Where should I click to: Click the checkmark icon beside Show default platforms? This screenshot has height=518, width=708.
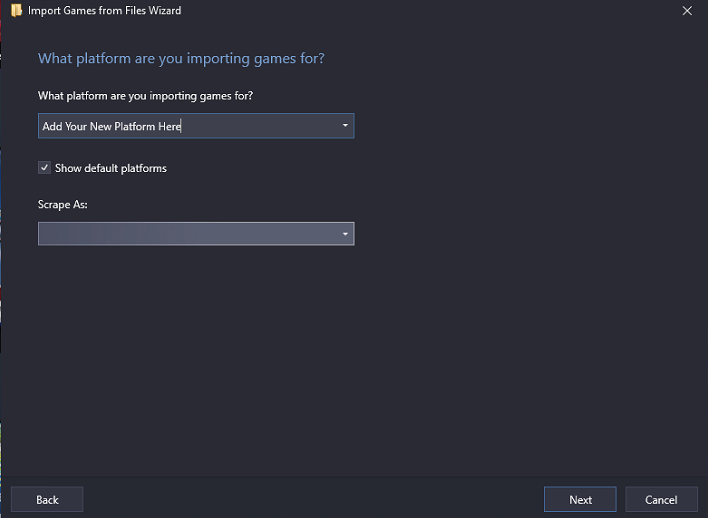click(x=44, y=168)
